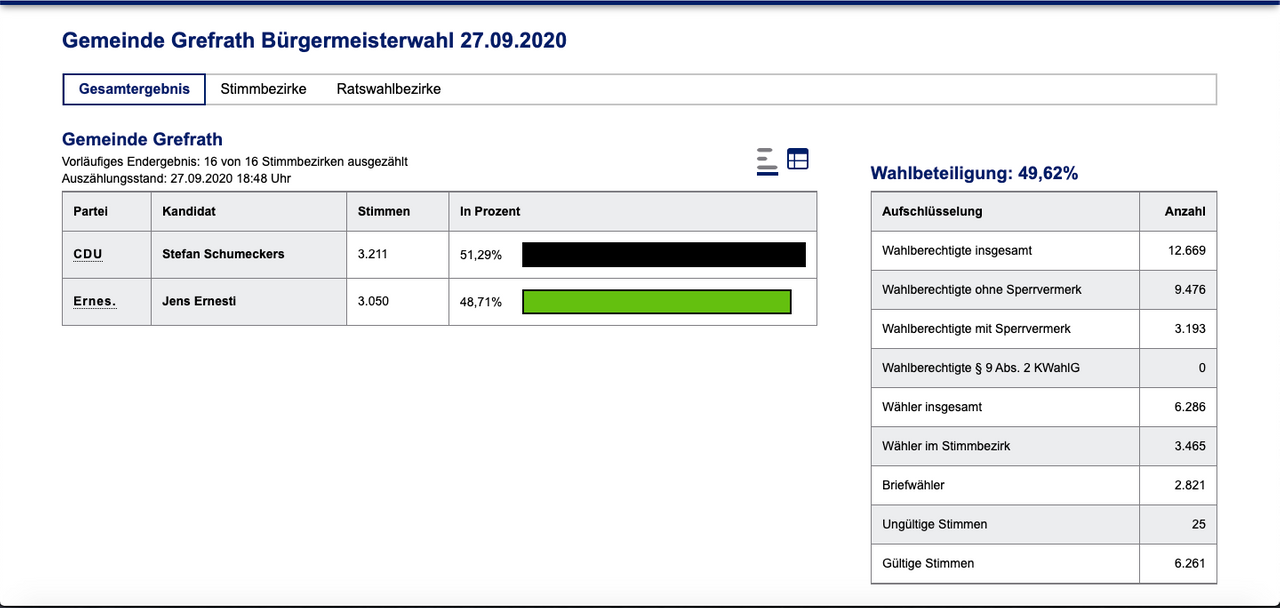Select candidate name Stefan Schumeckers

pyautogui.click(x=223, y=254)
